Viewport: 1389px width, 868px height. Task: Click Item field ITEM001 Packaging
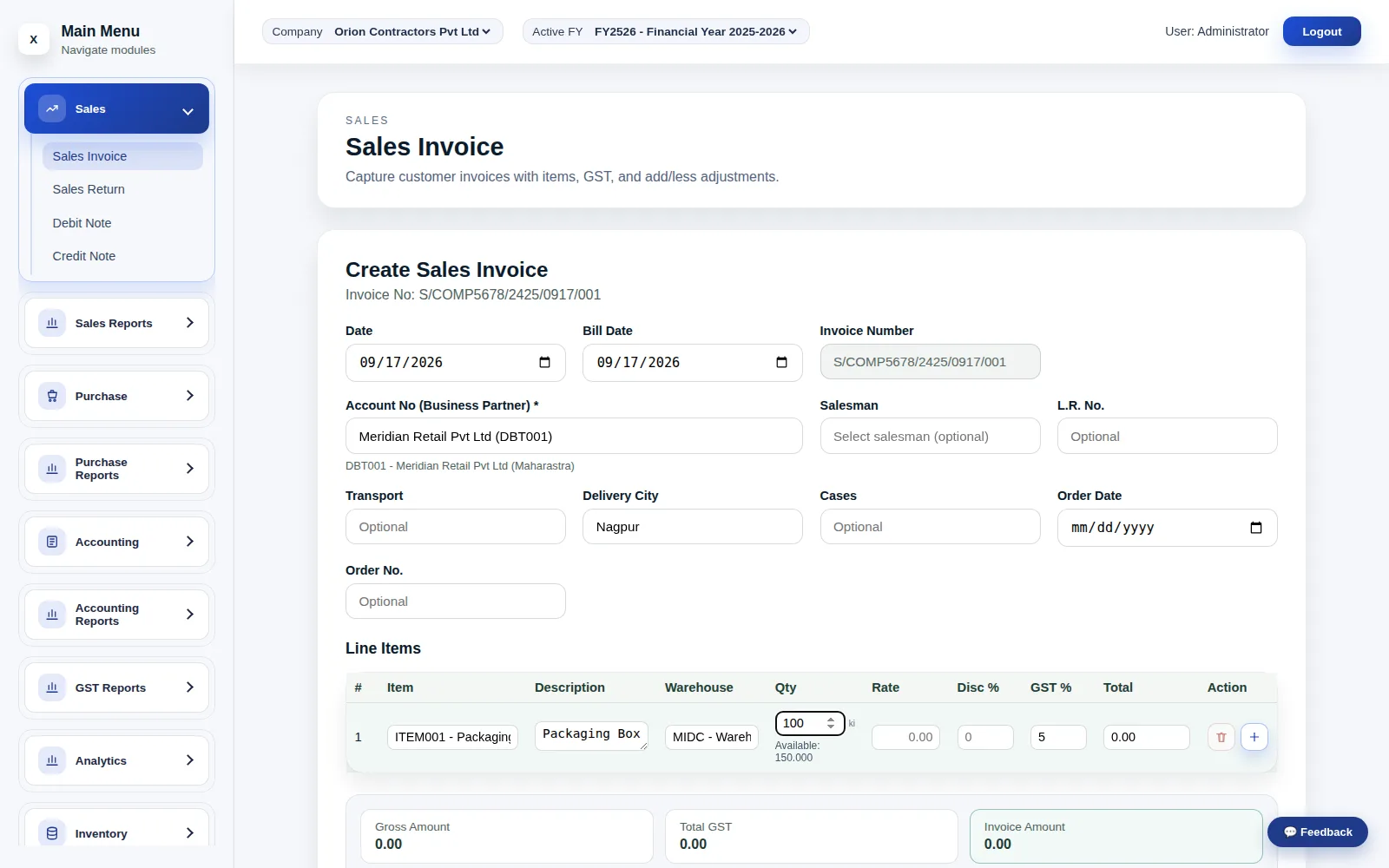coord(452,737)
